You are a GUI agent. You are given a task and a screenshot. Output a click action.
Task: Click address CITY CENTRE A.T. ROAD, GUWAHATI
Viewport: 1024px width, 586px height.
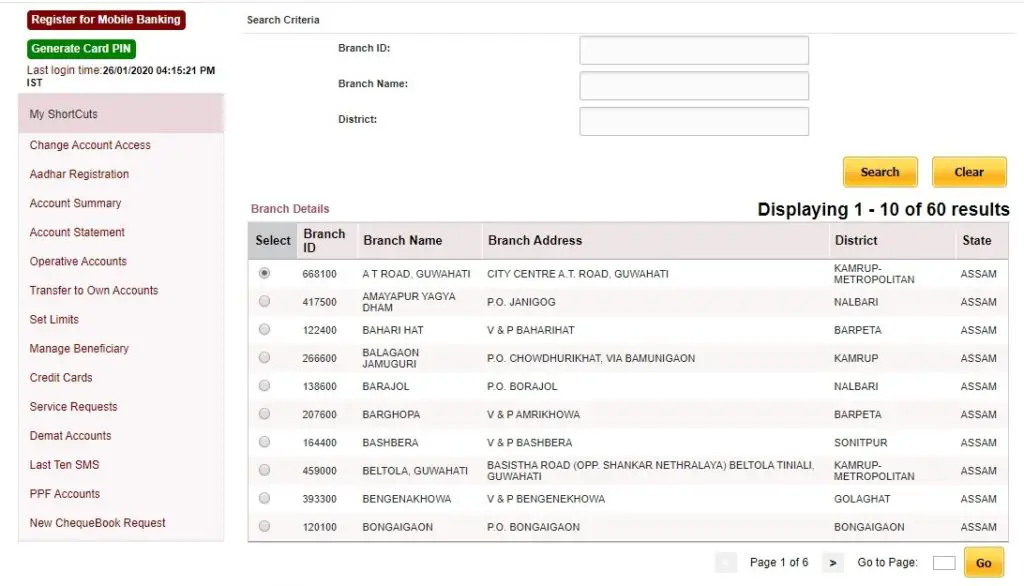coord(577,274)
